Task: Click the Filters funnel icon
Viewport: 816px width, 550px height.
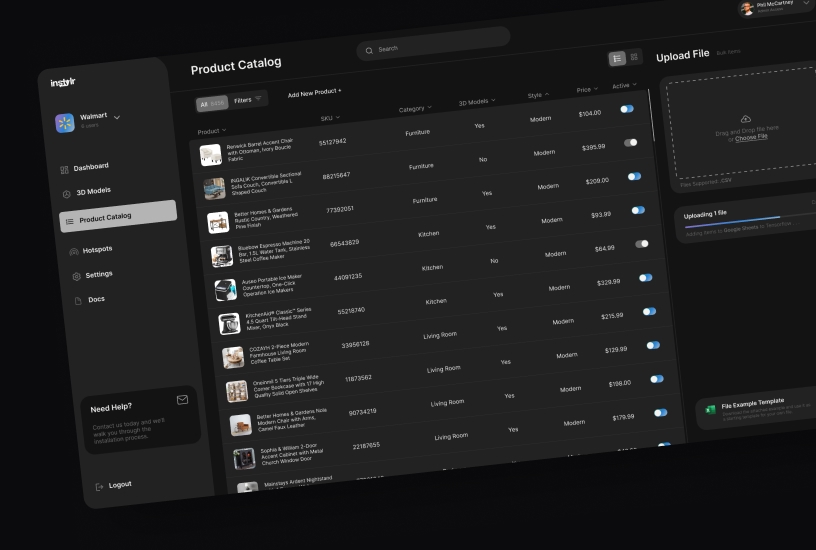Action: click(x=258, y=98)
